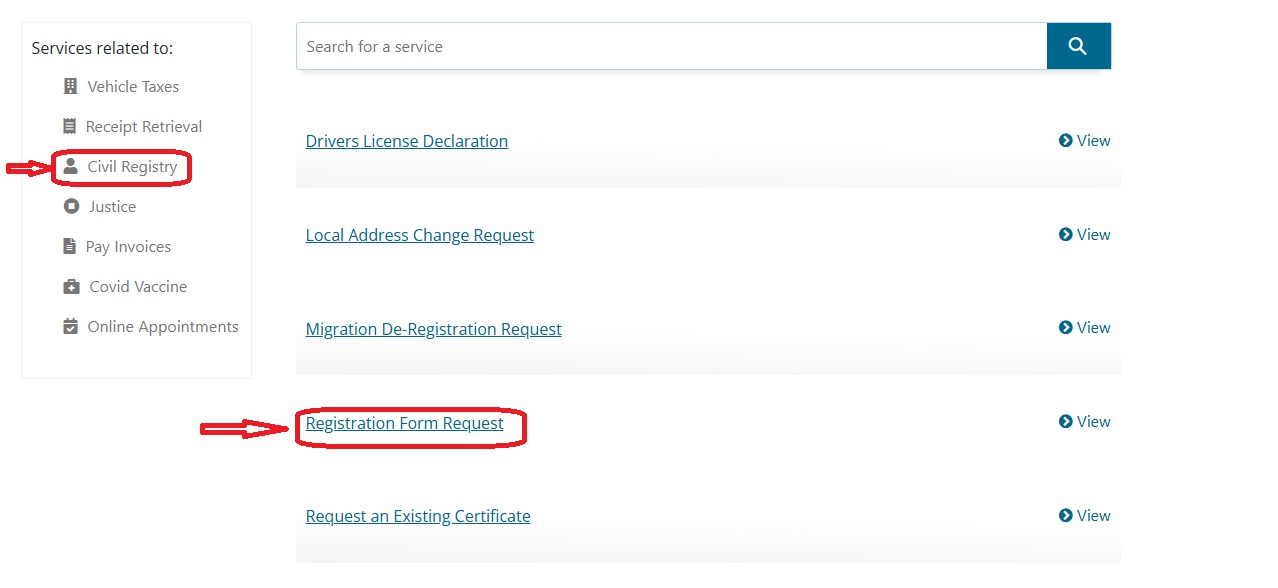Viewport: 1278px width, 588px height.
Task: Click View beside Request an Existing Certificate
Action: (1084, 516)
